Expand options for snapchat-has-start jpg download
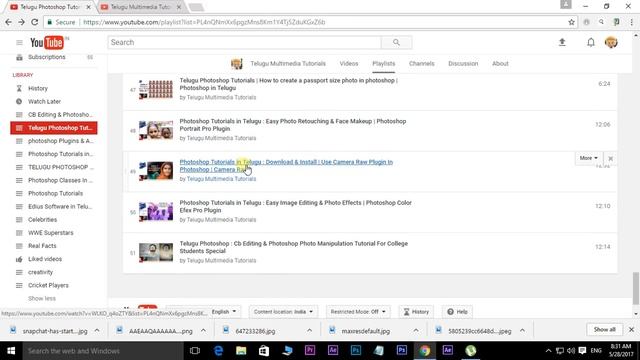Screen dimensions: 640x360 pyautogui.click(x=97, y=331)
